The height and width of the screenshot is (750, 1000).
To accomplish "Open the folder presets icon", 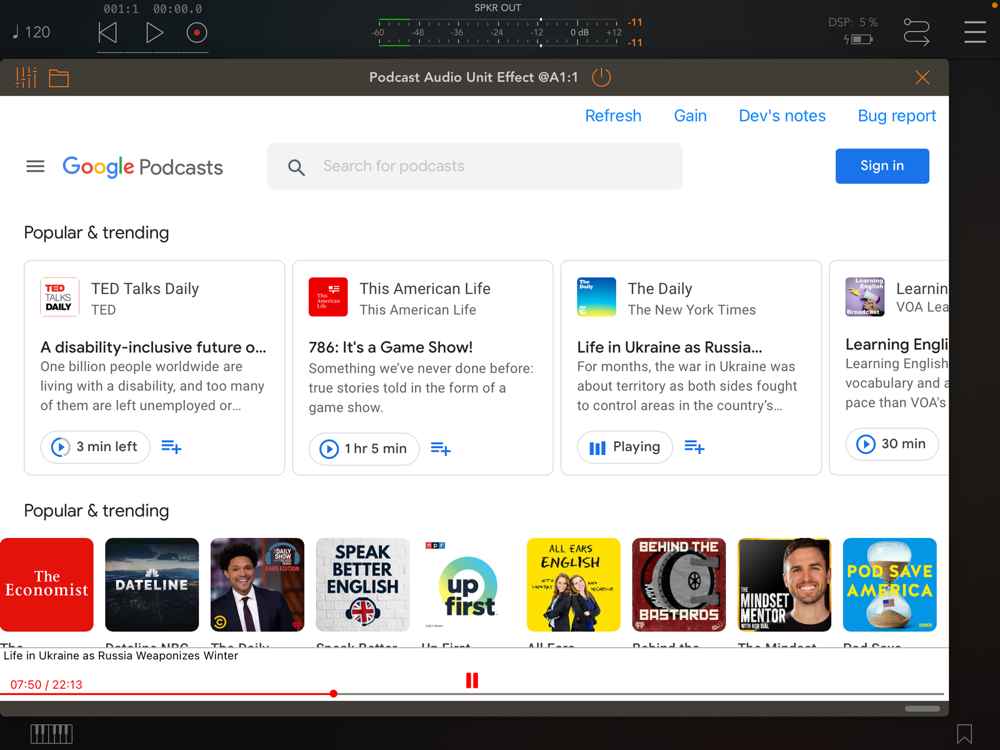I will 59,78.
